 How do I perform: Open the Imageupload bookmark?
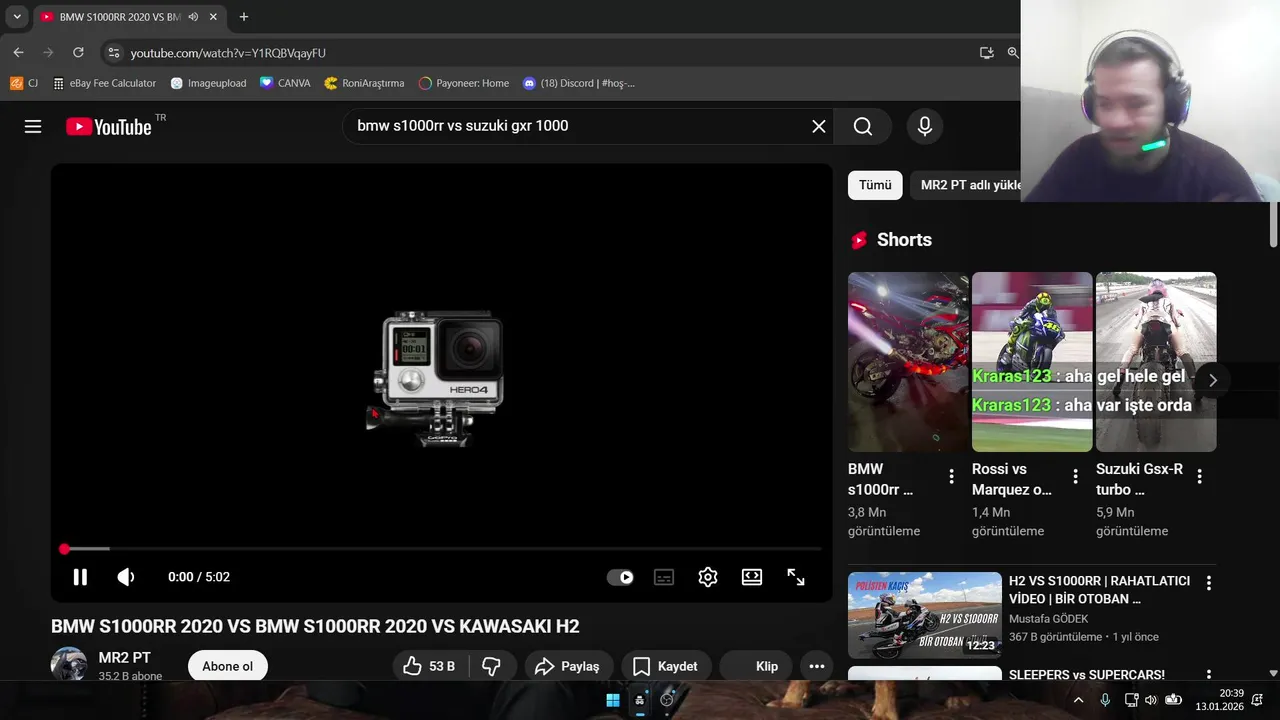coord(208,83)
